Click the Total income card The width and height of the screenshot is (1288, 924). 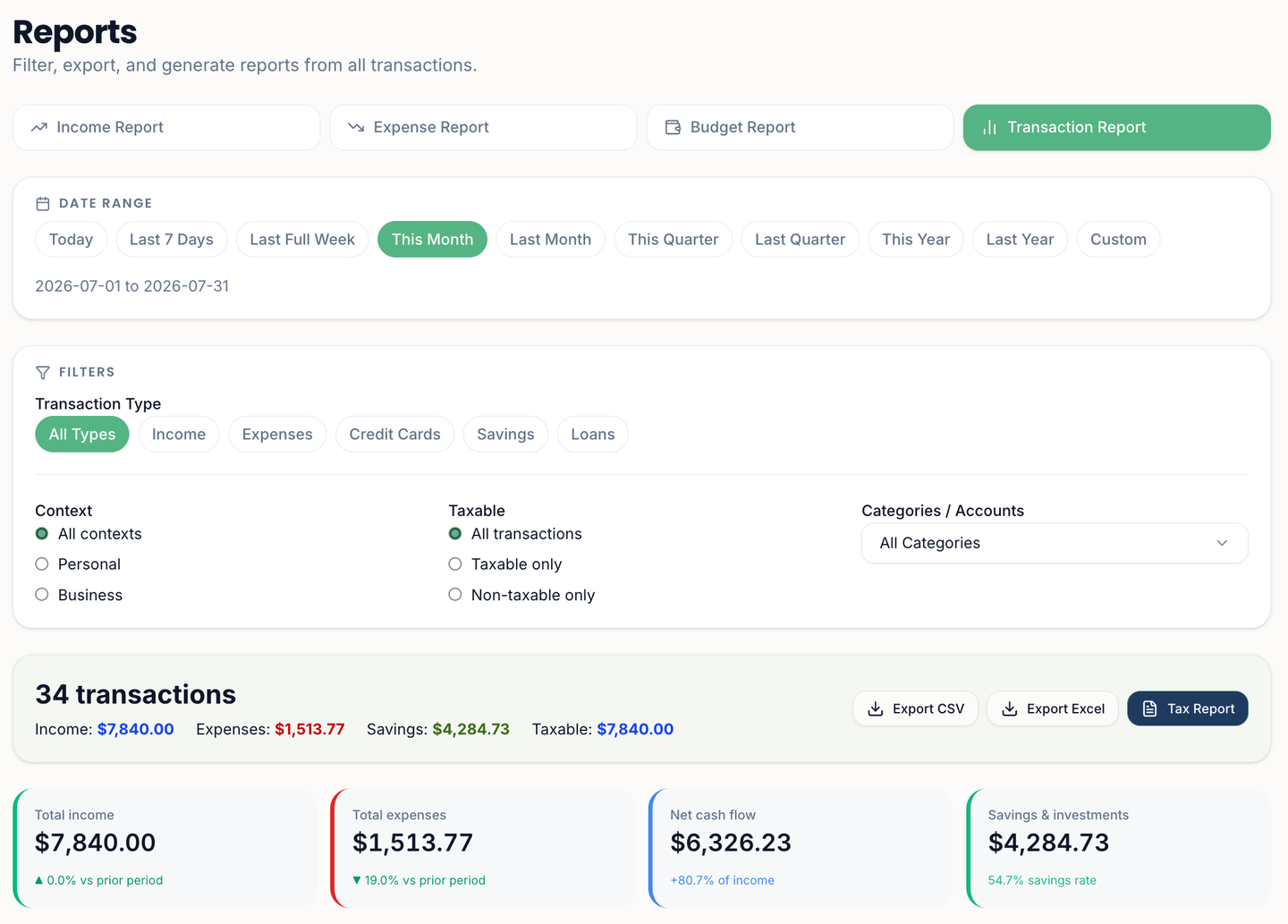point(165,848)
